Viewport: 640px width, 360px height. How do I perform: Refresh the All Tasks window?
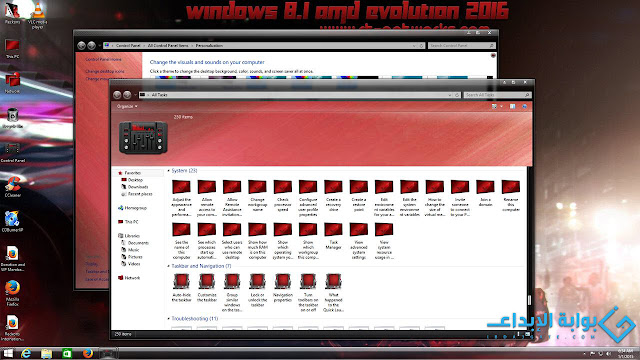[457, 95]
